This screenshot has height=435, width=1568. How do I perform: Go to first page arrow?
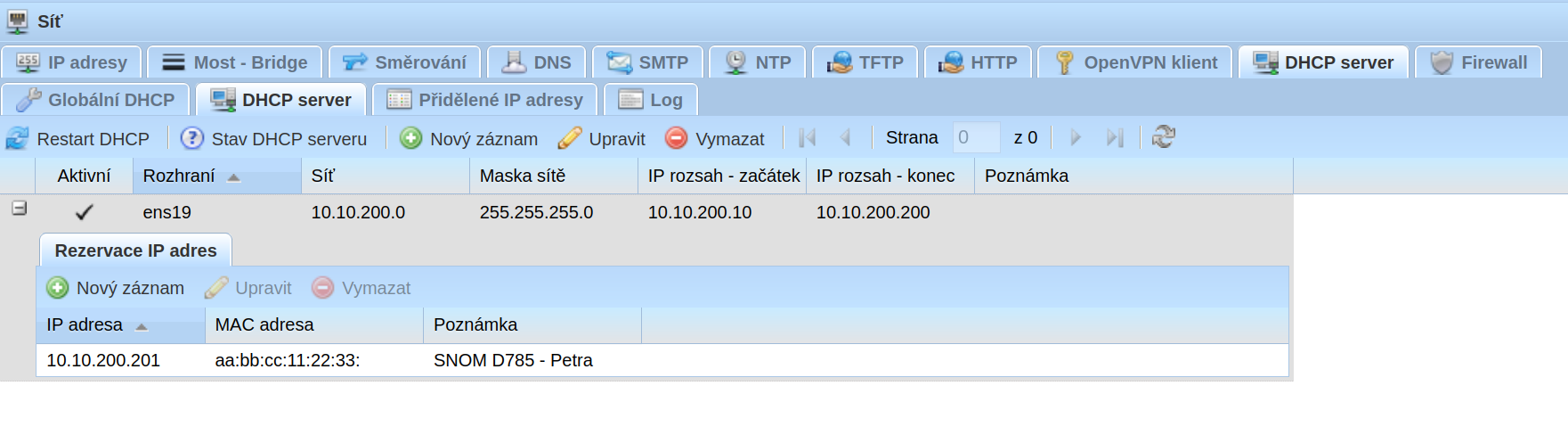point(808,137)
